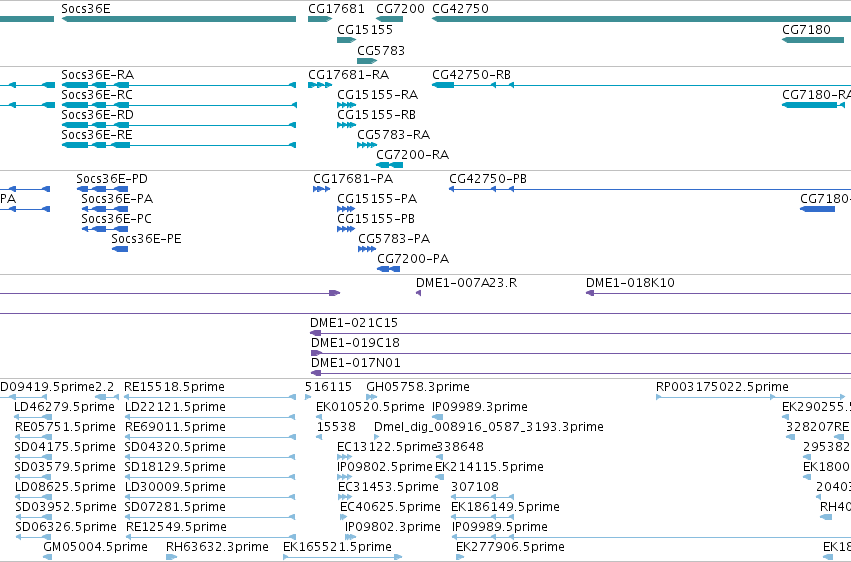Click transcript CG7200-RA
Screen dimensions: 851x562
point(412,155)
